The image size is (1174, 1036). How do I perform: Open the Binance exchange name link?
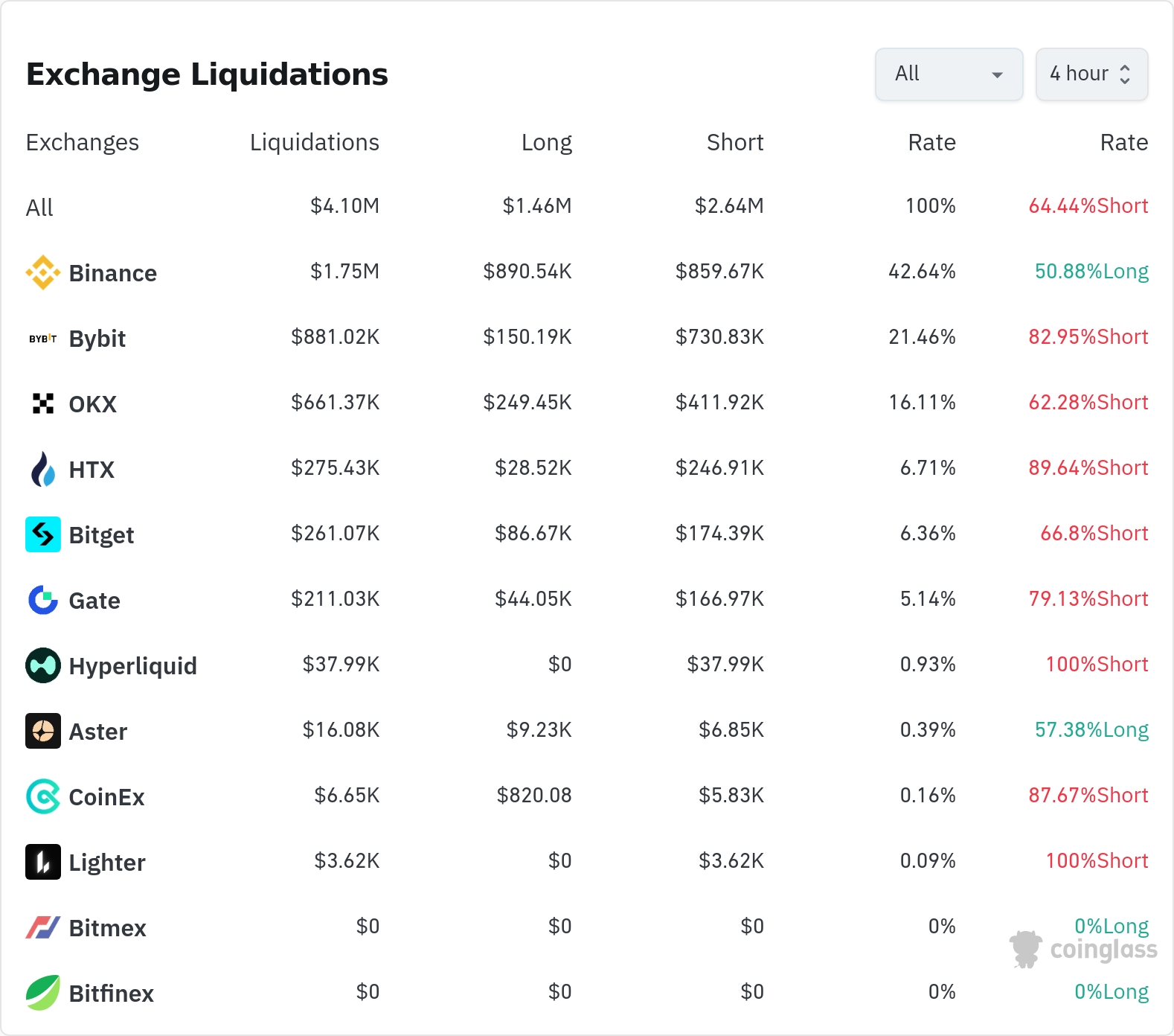pyautogui.click(x=112, y=273)
